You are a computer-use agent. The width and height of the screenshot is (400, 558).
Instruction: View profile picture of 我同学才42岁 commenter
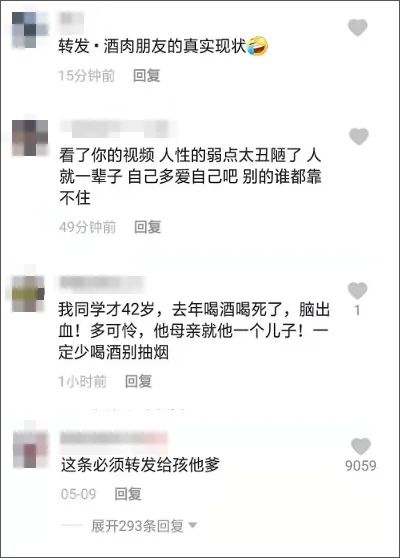tap(28, 294)
